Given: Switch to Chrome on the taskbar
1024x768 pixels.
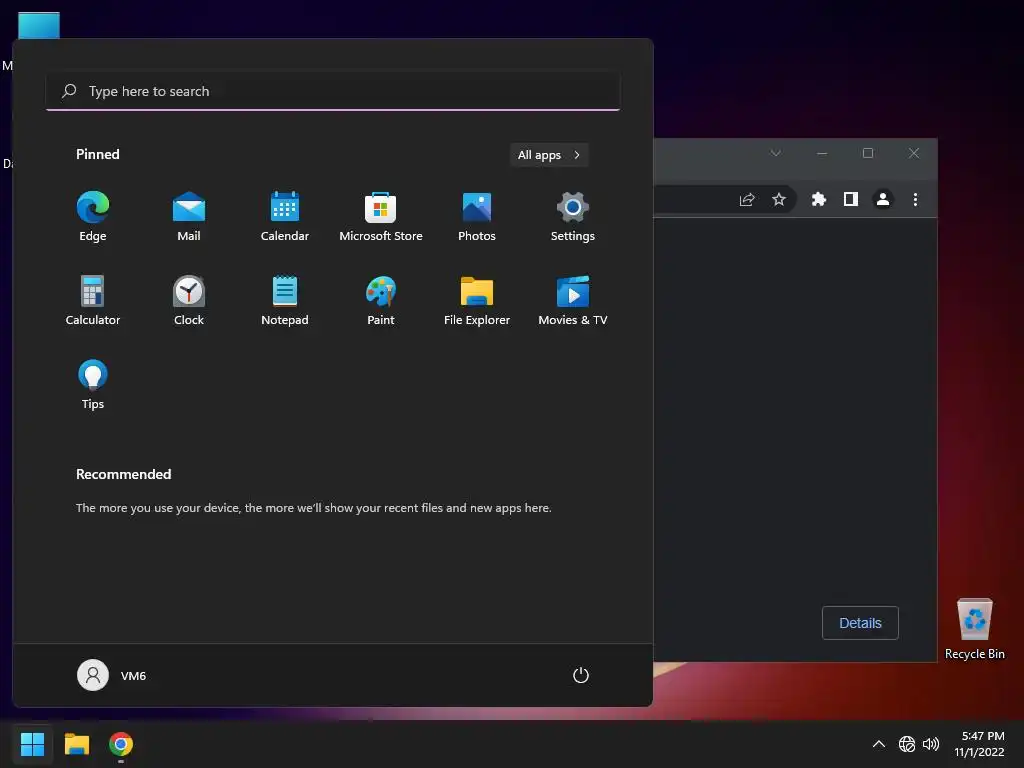Looking at the screenshot, I should (x=121, y=744).
